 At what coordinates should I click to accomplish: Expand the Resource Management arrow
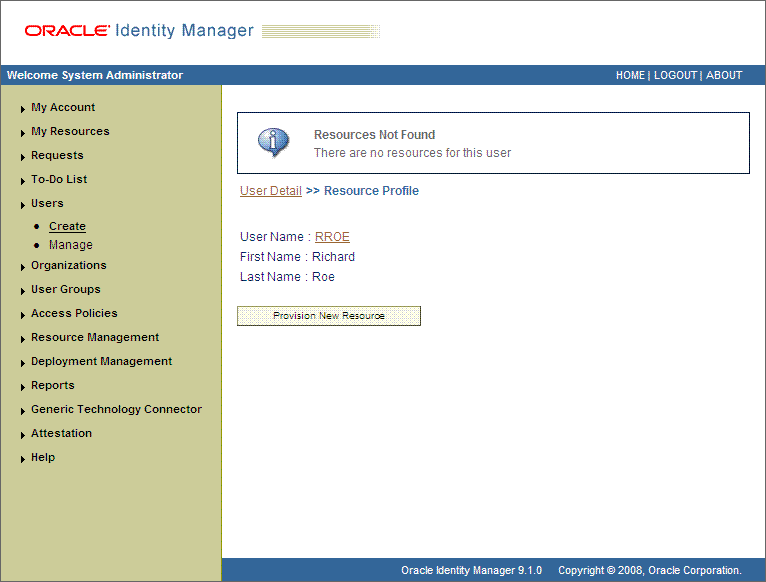22,339
